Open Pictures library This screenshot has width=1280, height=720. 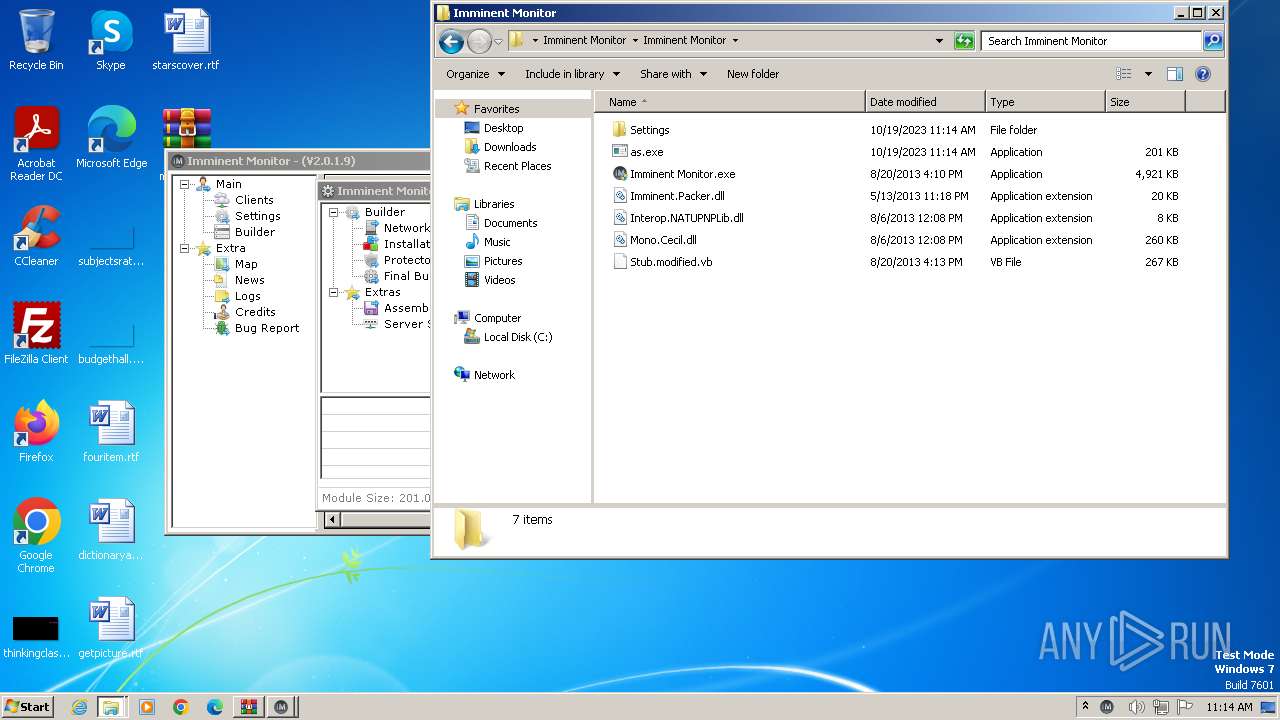(503, 261)
